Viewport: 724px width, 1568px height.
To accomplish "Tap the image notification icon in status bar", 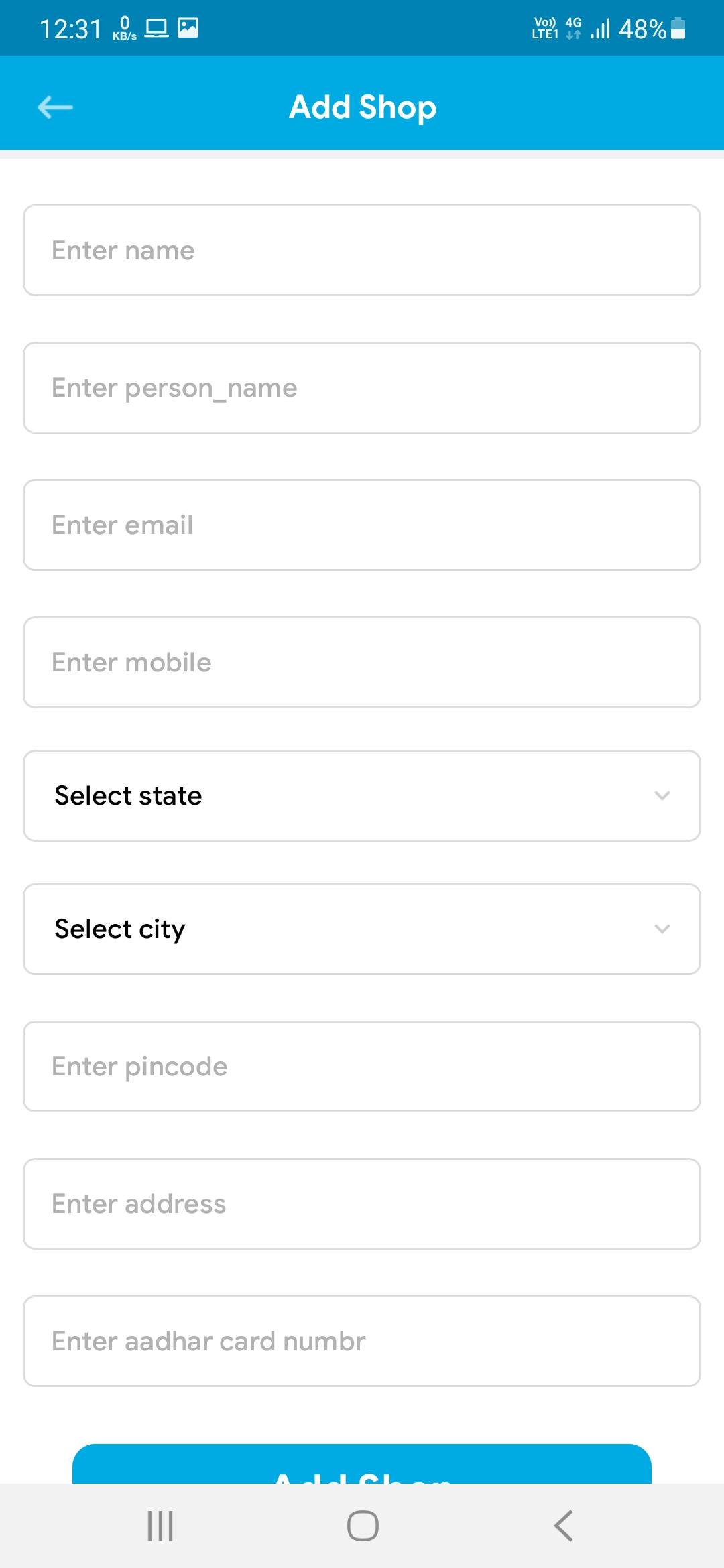I will [188, 27].
